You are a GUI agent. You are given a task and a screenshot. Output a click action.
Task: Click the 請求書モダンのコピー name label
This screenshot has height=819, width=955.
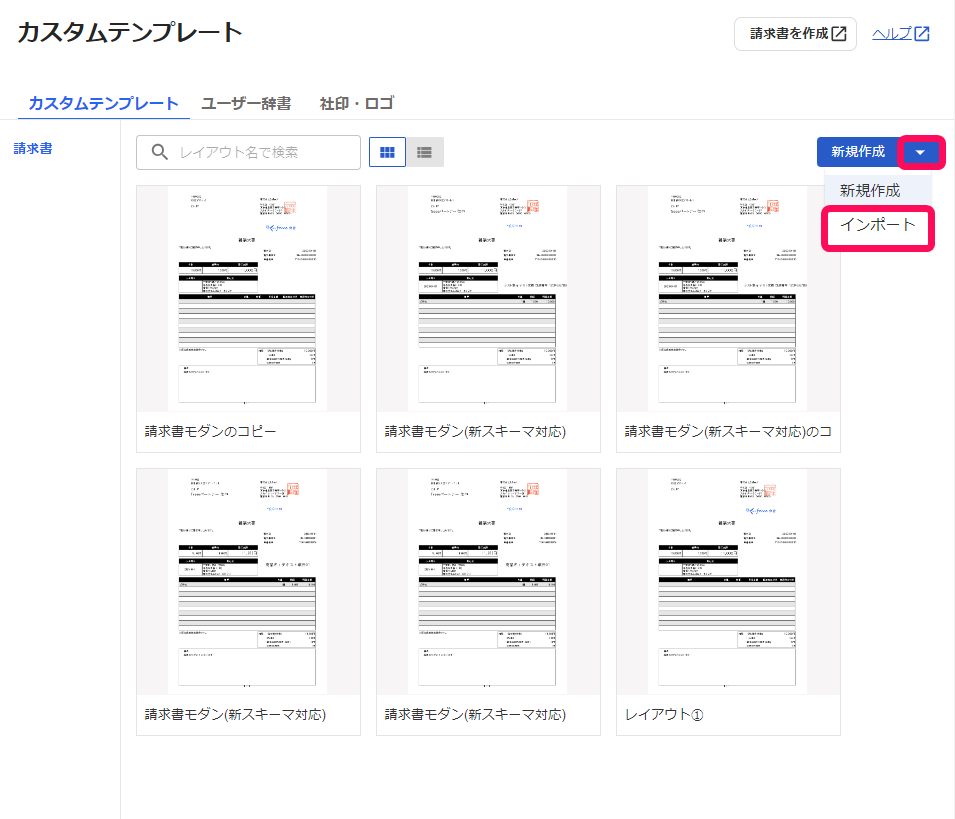pyautogui.click(x=210, y=432)
